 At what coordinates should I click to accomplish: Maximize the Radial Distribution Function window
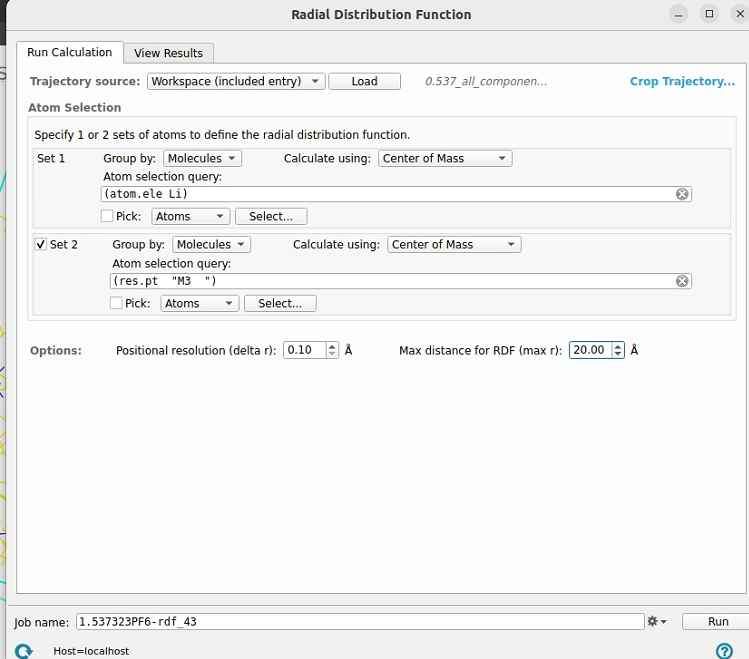[x=709, y=14]
